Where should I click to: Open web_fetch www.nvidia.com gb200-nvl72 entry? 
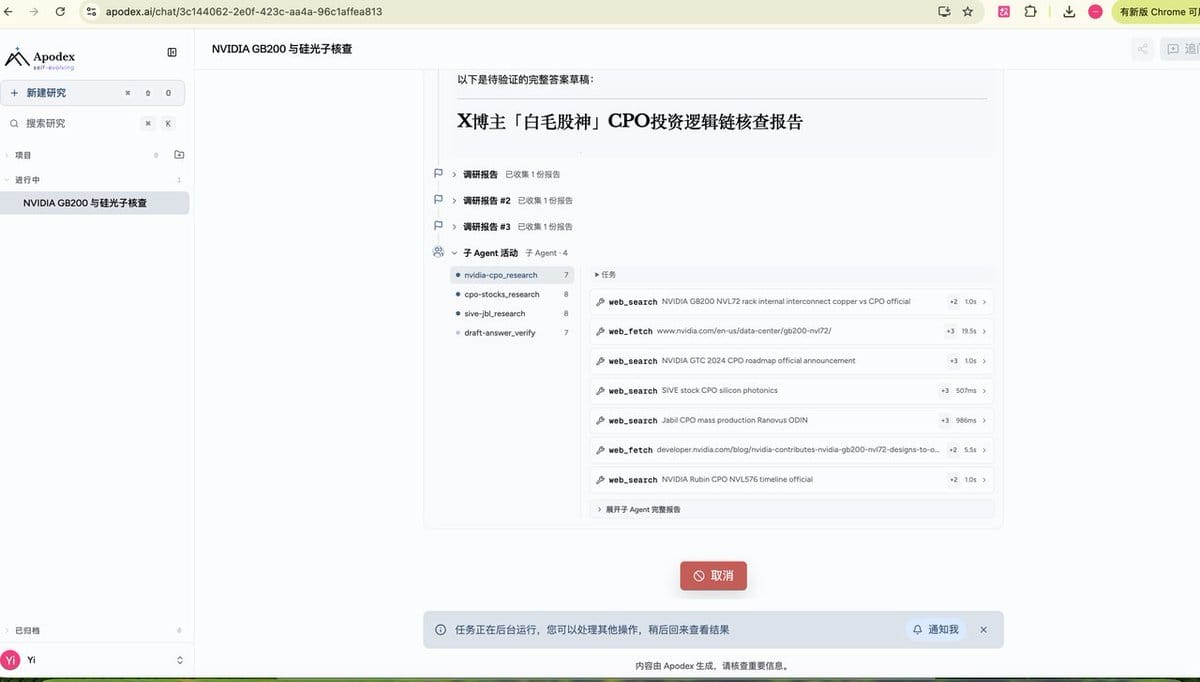792,331
